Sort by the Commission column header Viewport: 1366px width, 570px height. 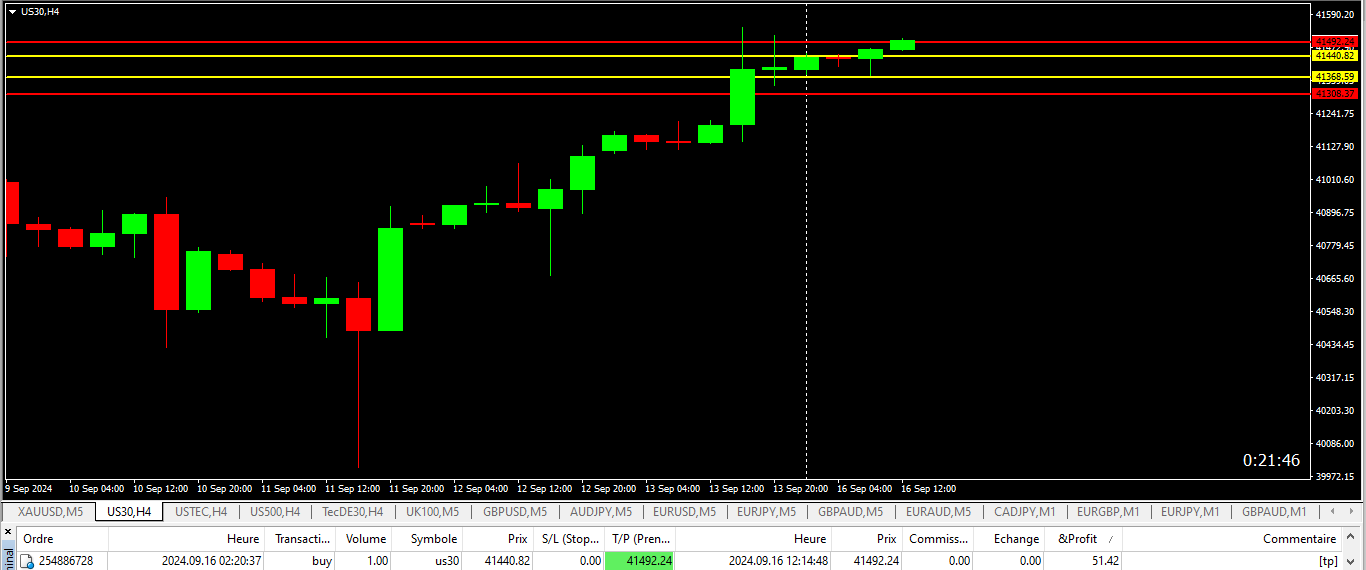click(x=938, y=538)
